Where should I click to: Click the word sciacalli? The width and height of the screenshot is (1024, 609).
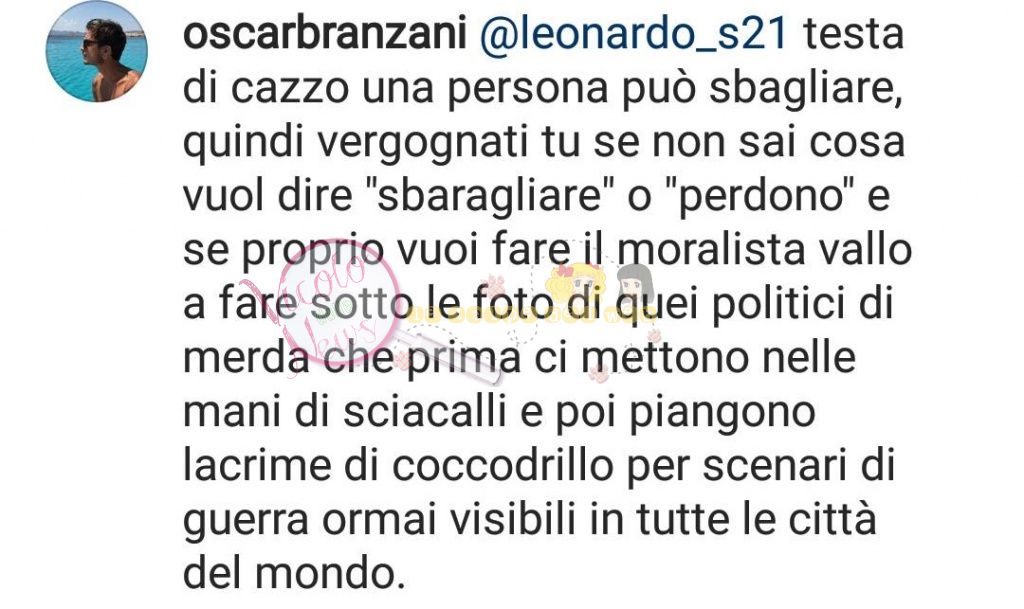(x=425, y=412)
